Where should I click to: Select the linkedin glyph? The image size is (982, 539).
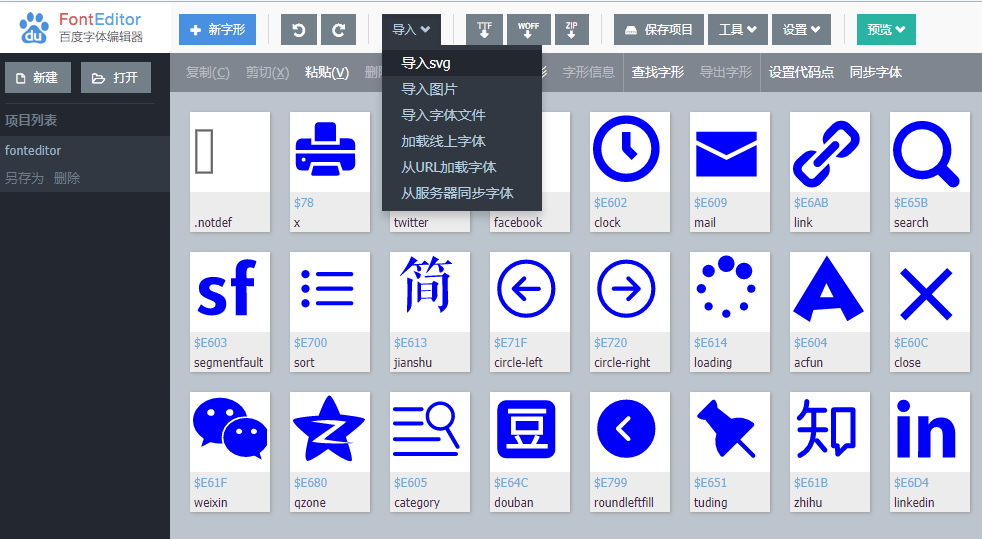(x=929, y=452)
